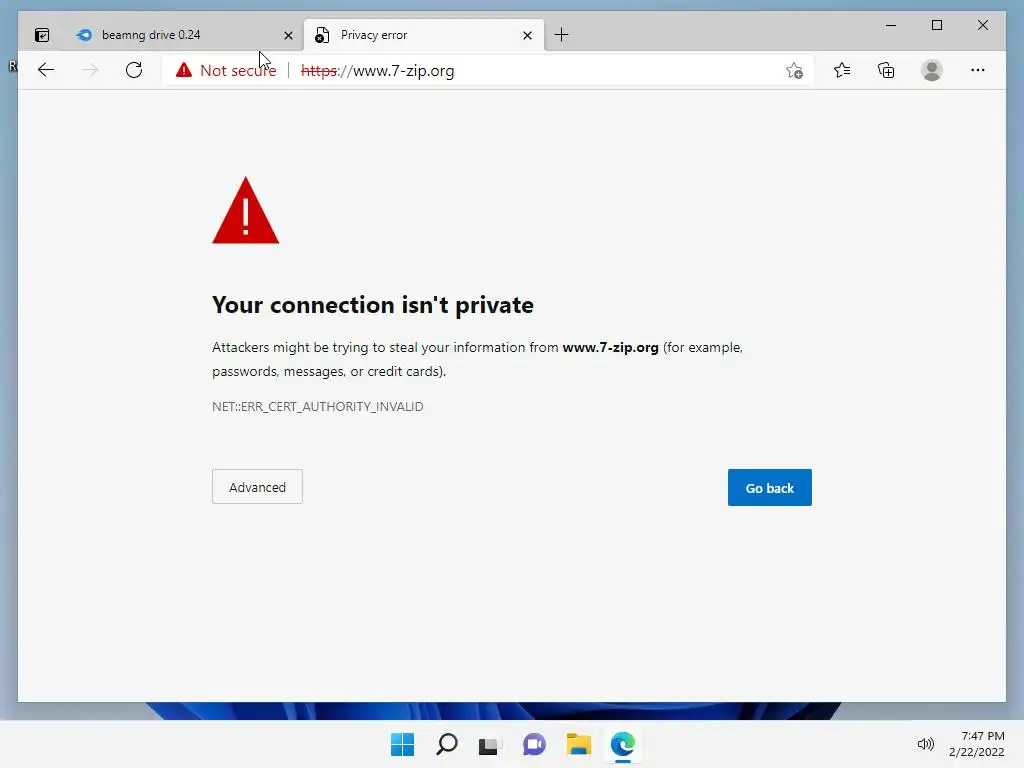The width and height of the screenshot is (1024, 768).
Task: Click the Your connection isn't private heading
Action: (373, 305)
